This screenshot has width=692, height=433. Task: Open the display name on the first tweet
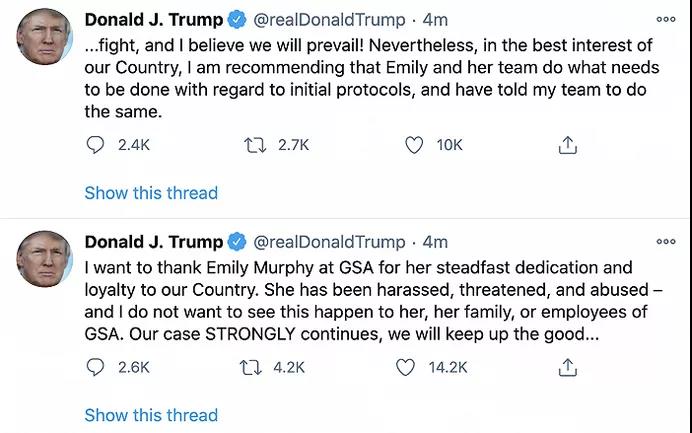pyautogui.click(x=154, y=19)
